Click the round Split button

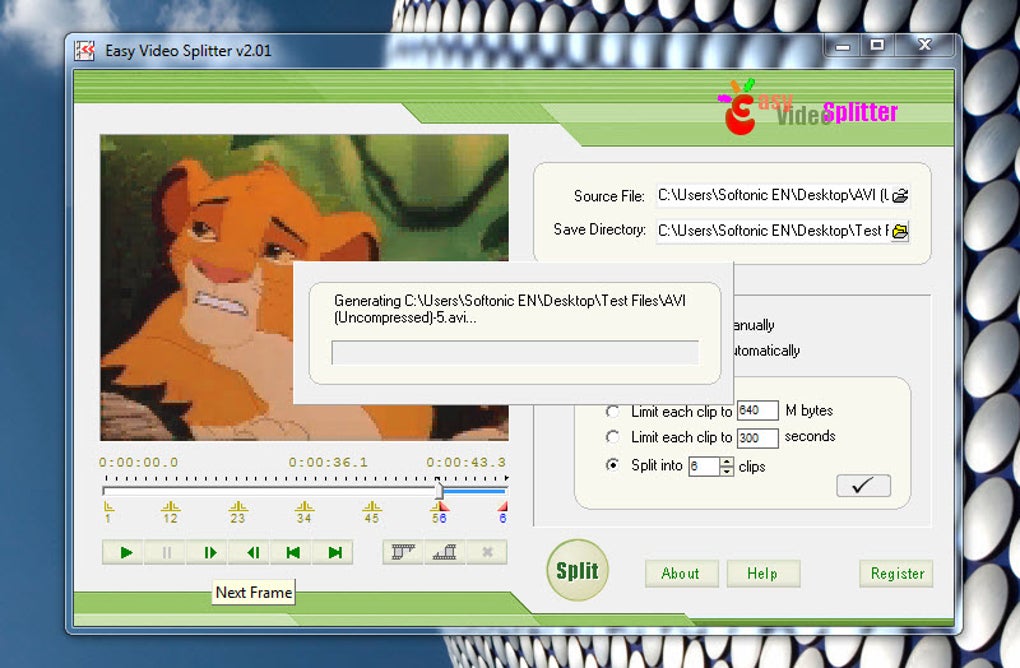(x=577, y=570)
